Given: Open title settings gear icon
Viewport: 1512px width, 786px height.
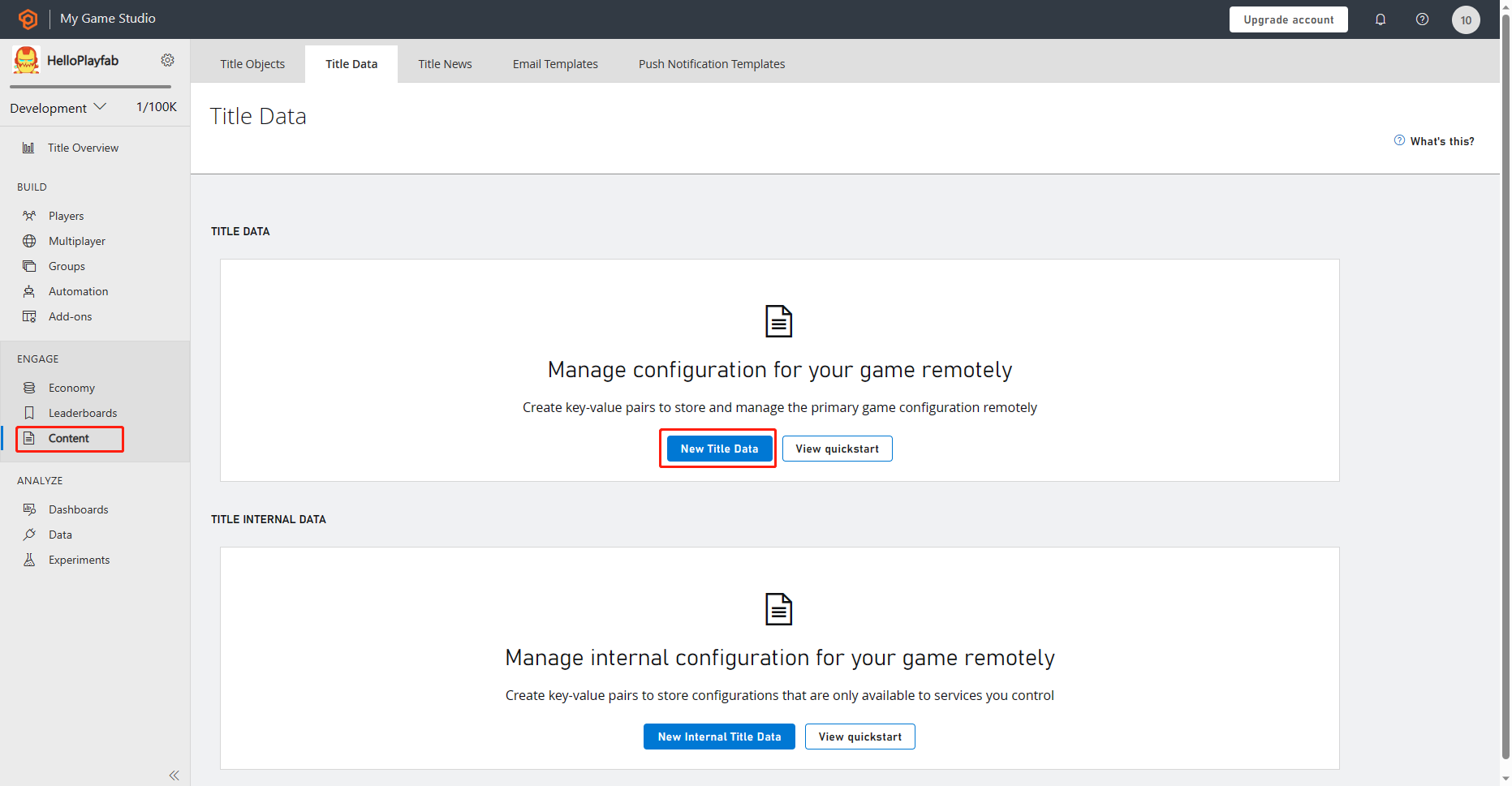Looking at the screenshot, I should 168,60.
